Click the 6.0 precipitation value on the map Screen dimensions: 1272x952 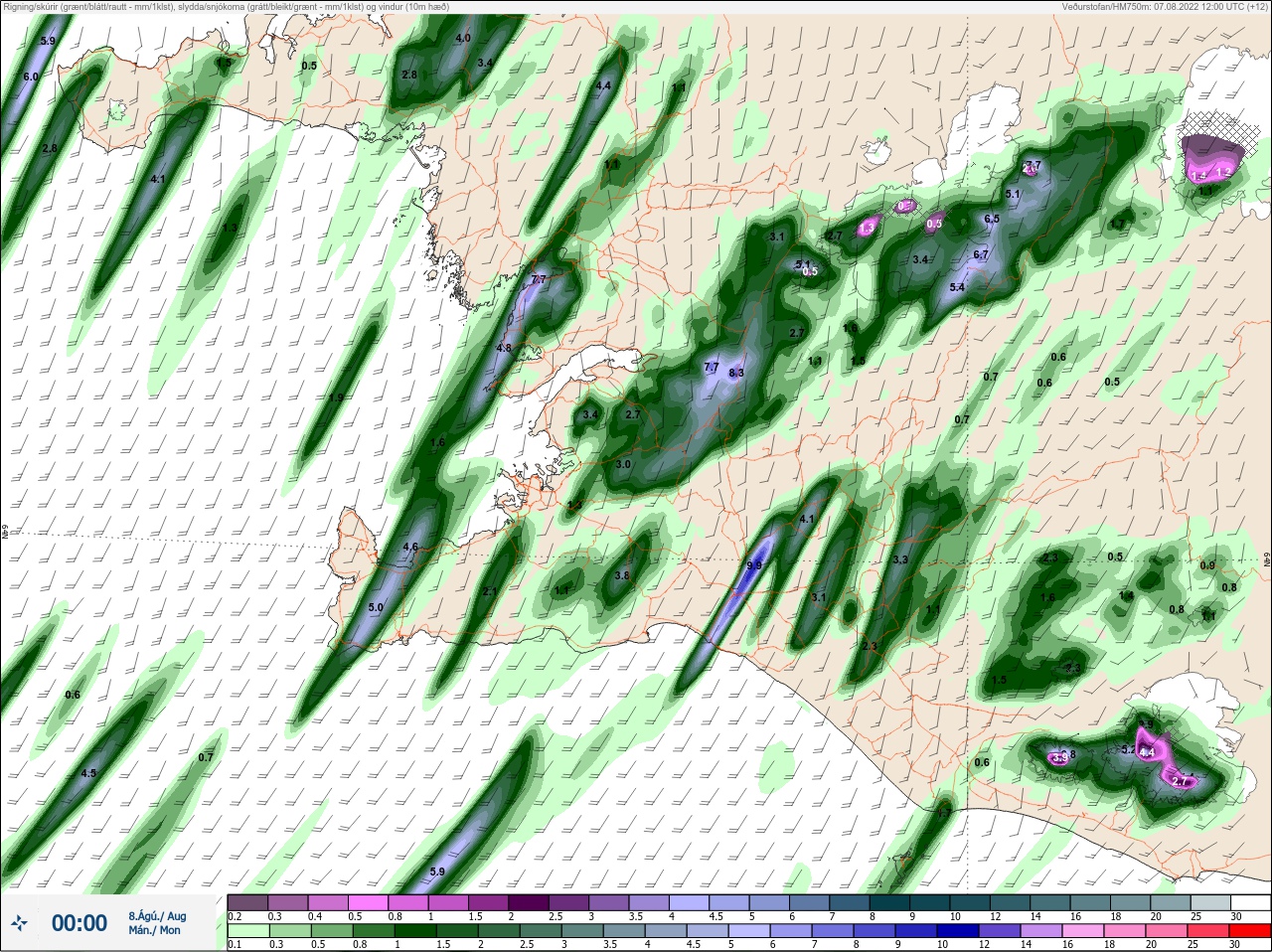[x=31, y=77]
